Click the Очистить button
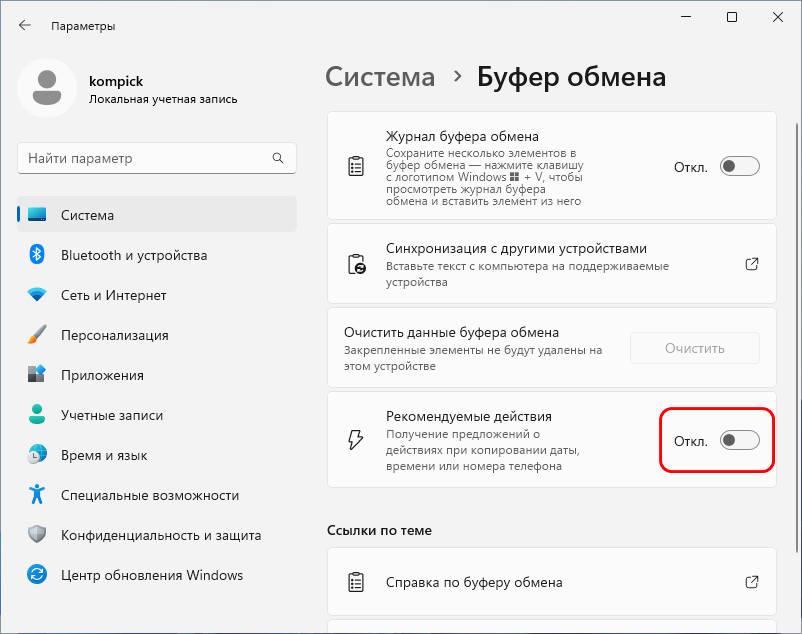Screen dimensions: 802x634 click(695, 348)
